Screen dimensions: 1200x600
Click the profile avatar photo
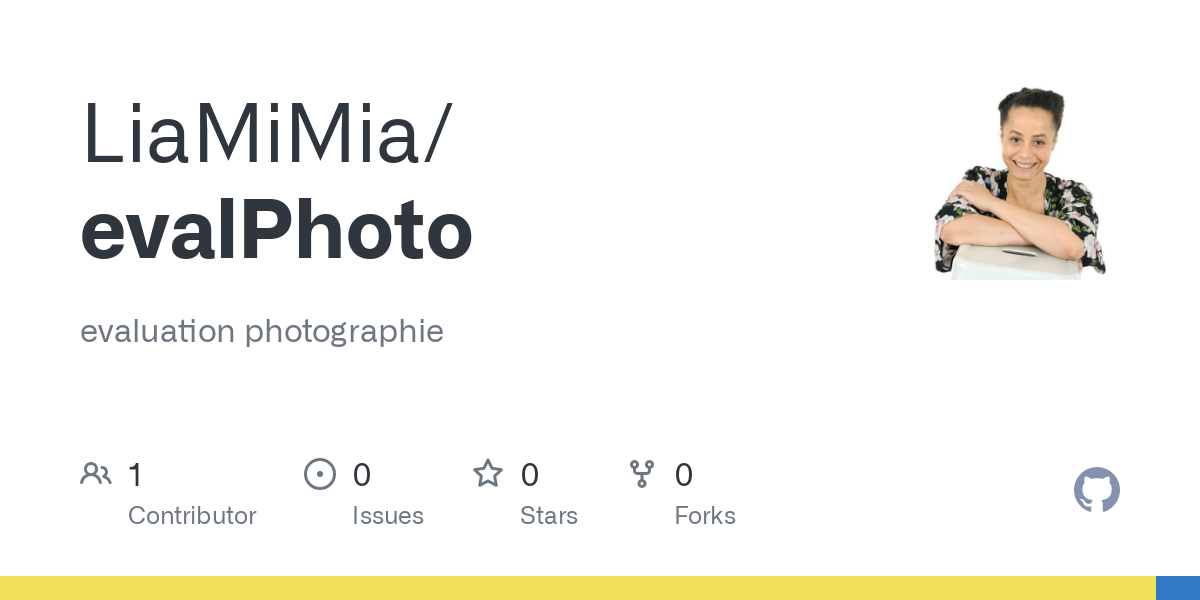[x=1019, y=183]
